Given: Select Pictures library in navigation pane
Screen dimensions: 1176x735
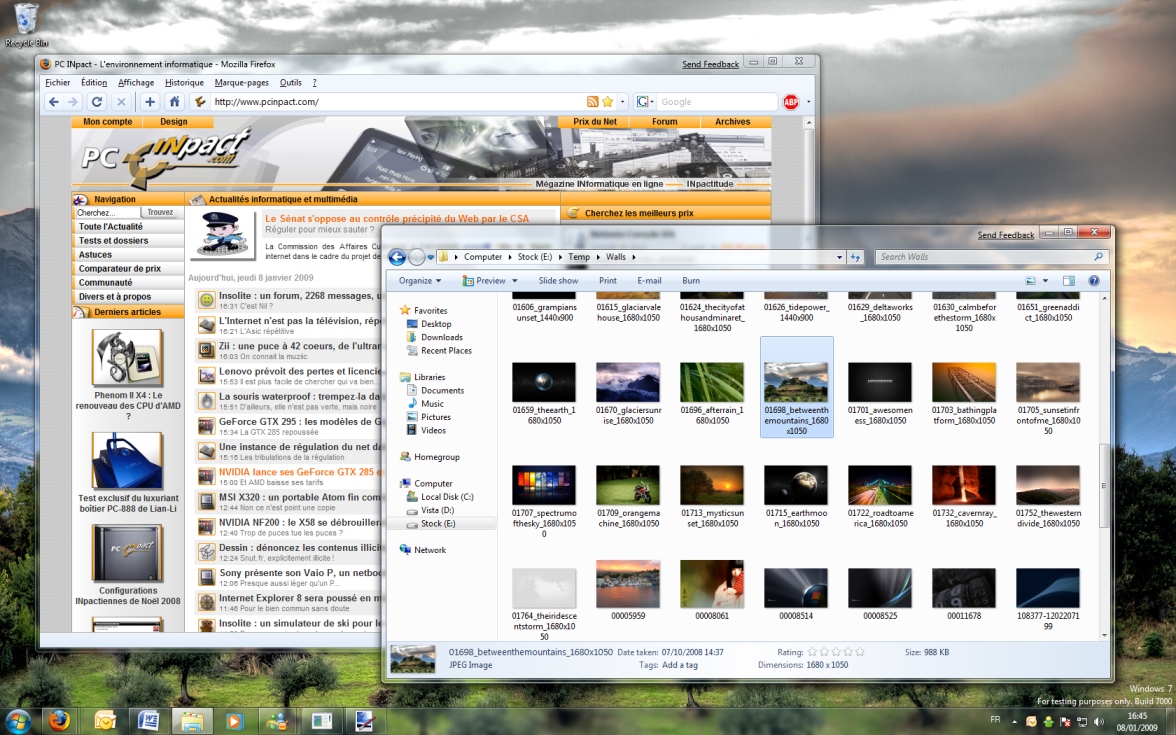Looking at the screenshot, I should [x=435, y=417].
